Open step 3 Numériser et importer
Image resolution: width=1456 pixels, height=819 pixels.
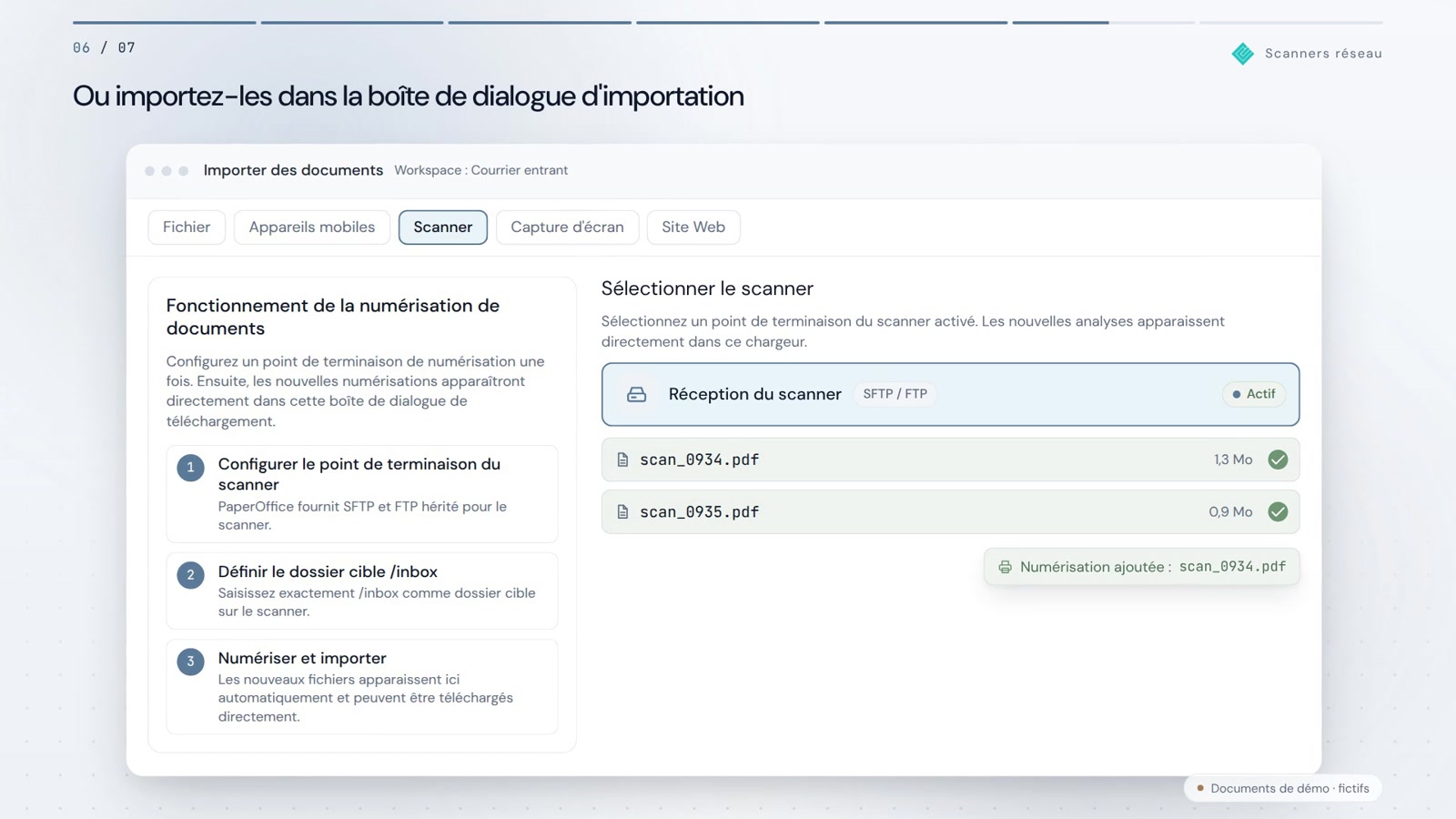[x=362, y=687]
